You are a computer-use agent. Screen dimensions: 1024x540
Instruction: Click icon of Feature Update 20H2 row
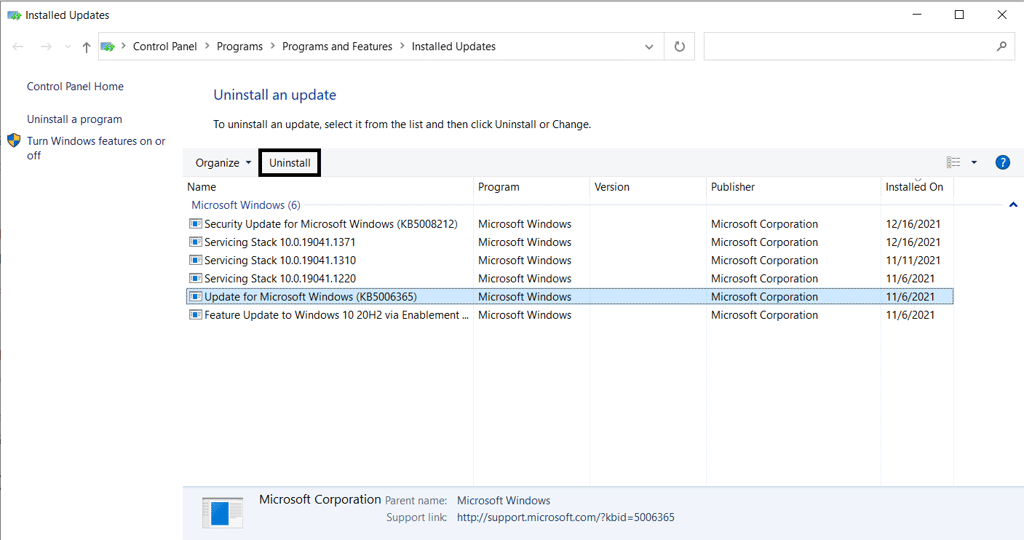coord(195,315)
